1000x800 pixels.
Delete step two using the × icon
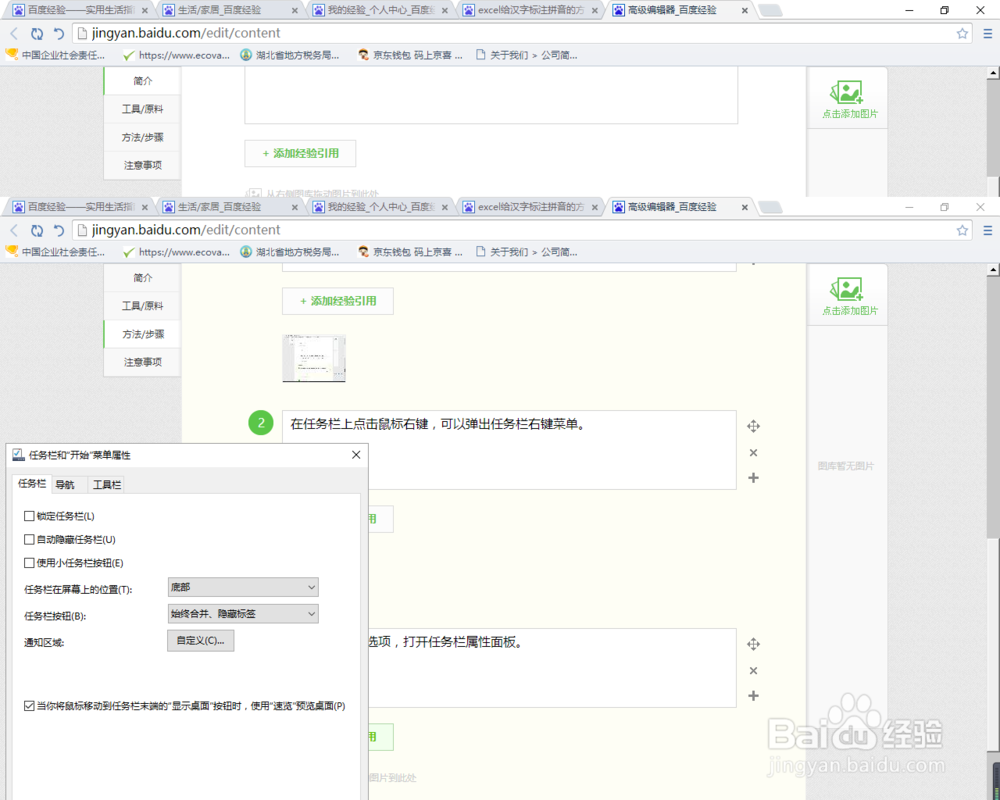coord(753,452)
